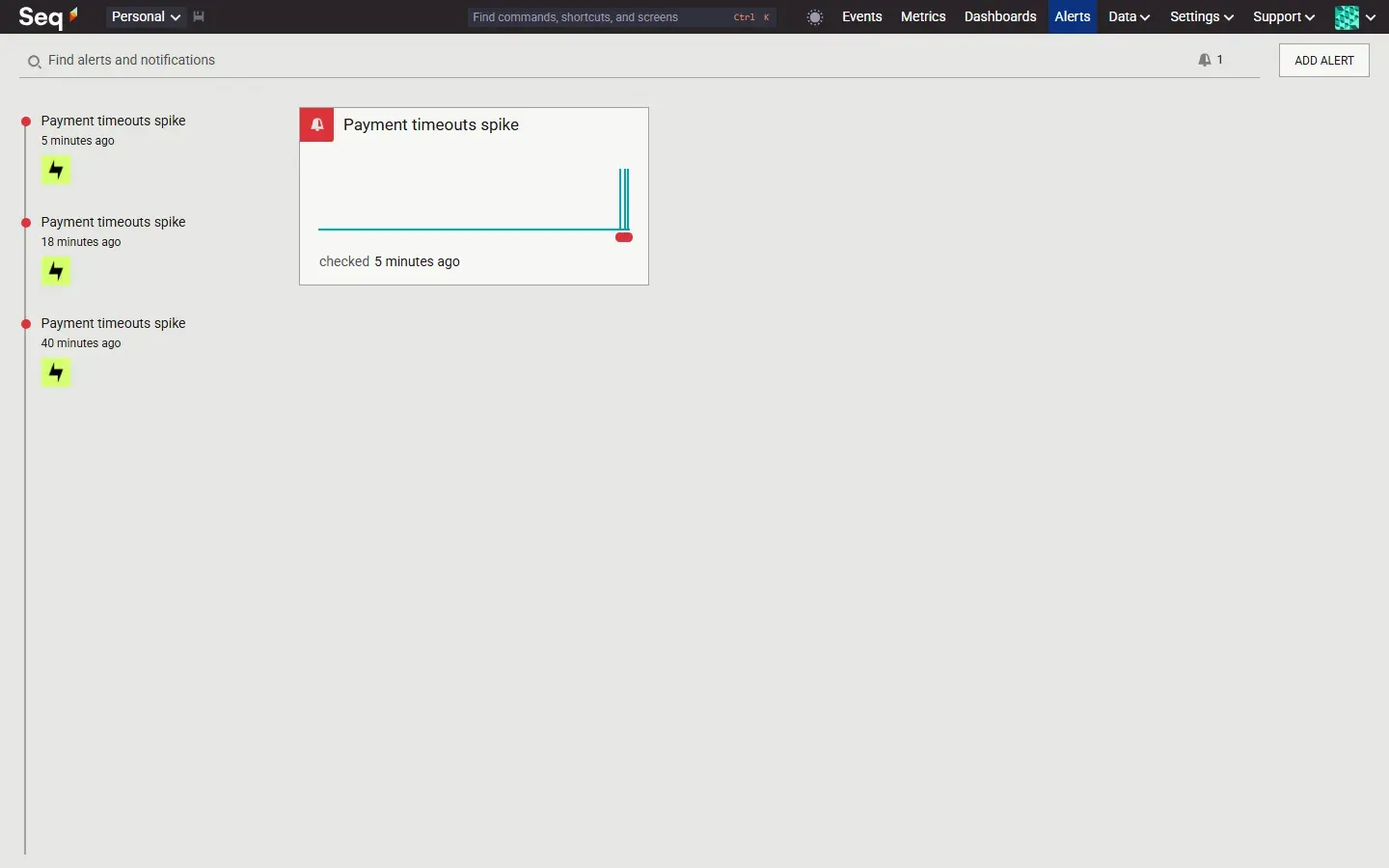Expand the Support menu
Viewport: 1389px width, 868px height.
[x=1284, y=16]
